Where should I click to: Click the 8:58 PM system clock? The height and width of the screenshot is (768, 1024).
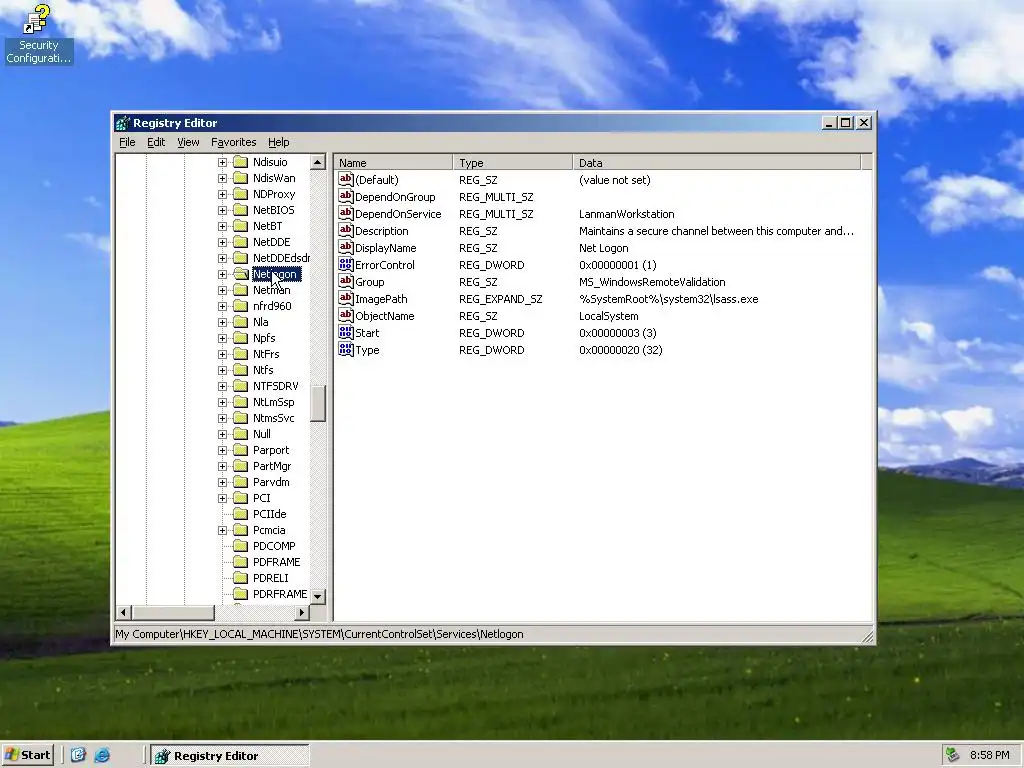989,755
